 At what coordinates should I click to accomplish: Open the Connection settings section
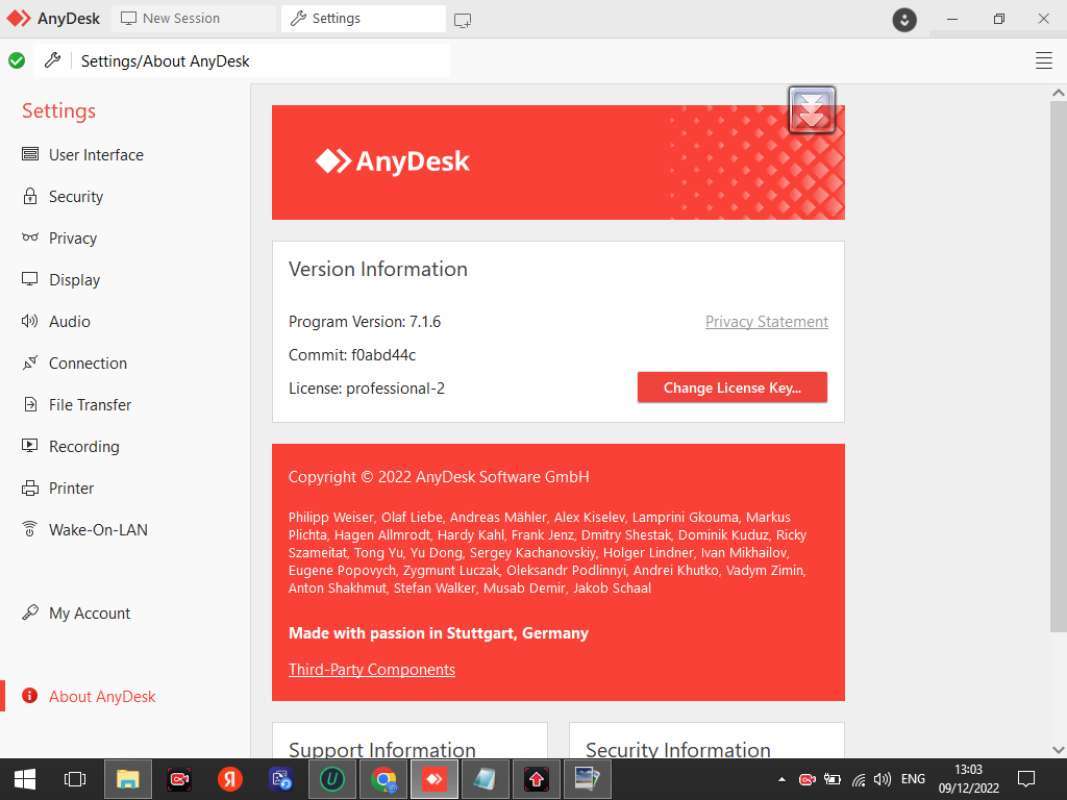click(x=87, y=363)
